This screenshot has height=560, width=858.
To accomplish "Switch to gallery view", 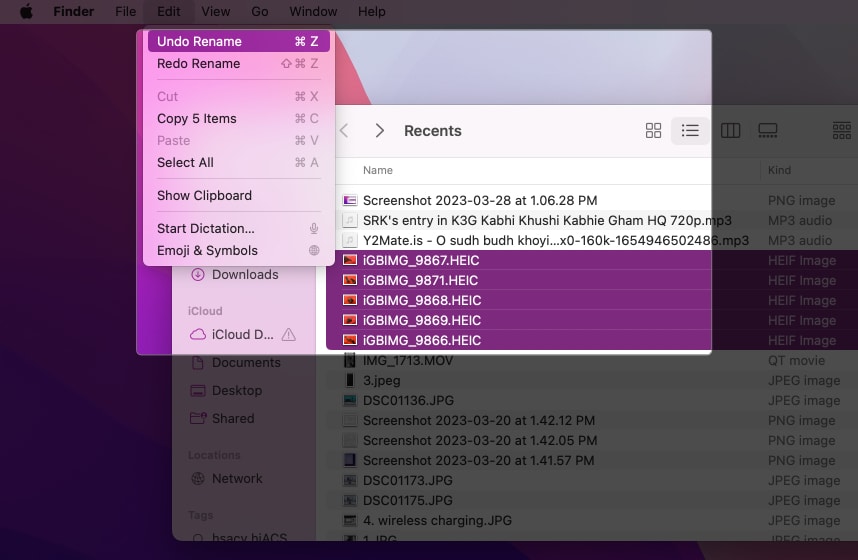I will point(768,130).
